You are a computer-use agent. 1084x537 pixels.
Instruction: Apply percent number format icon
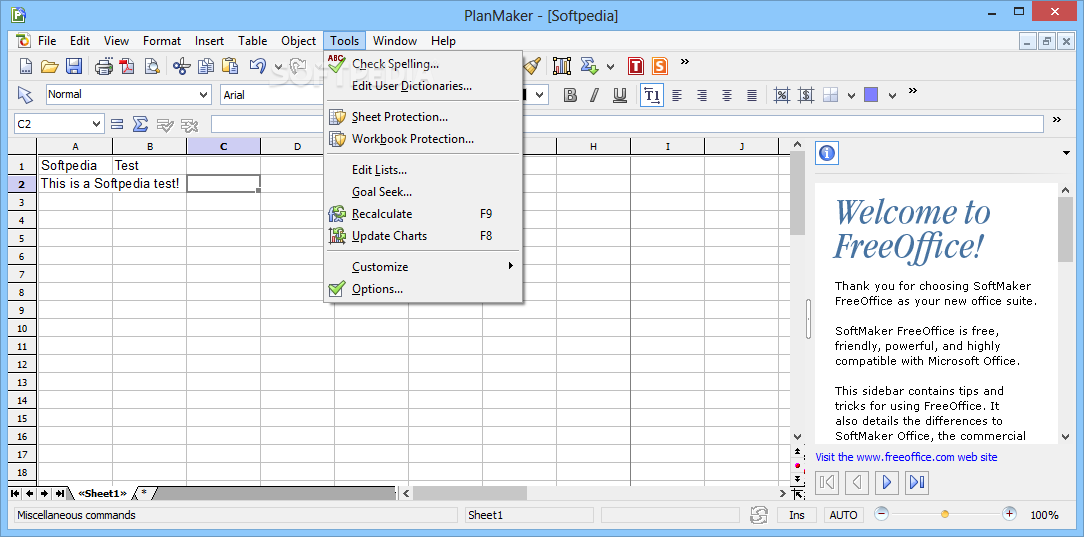pos(782,95)
